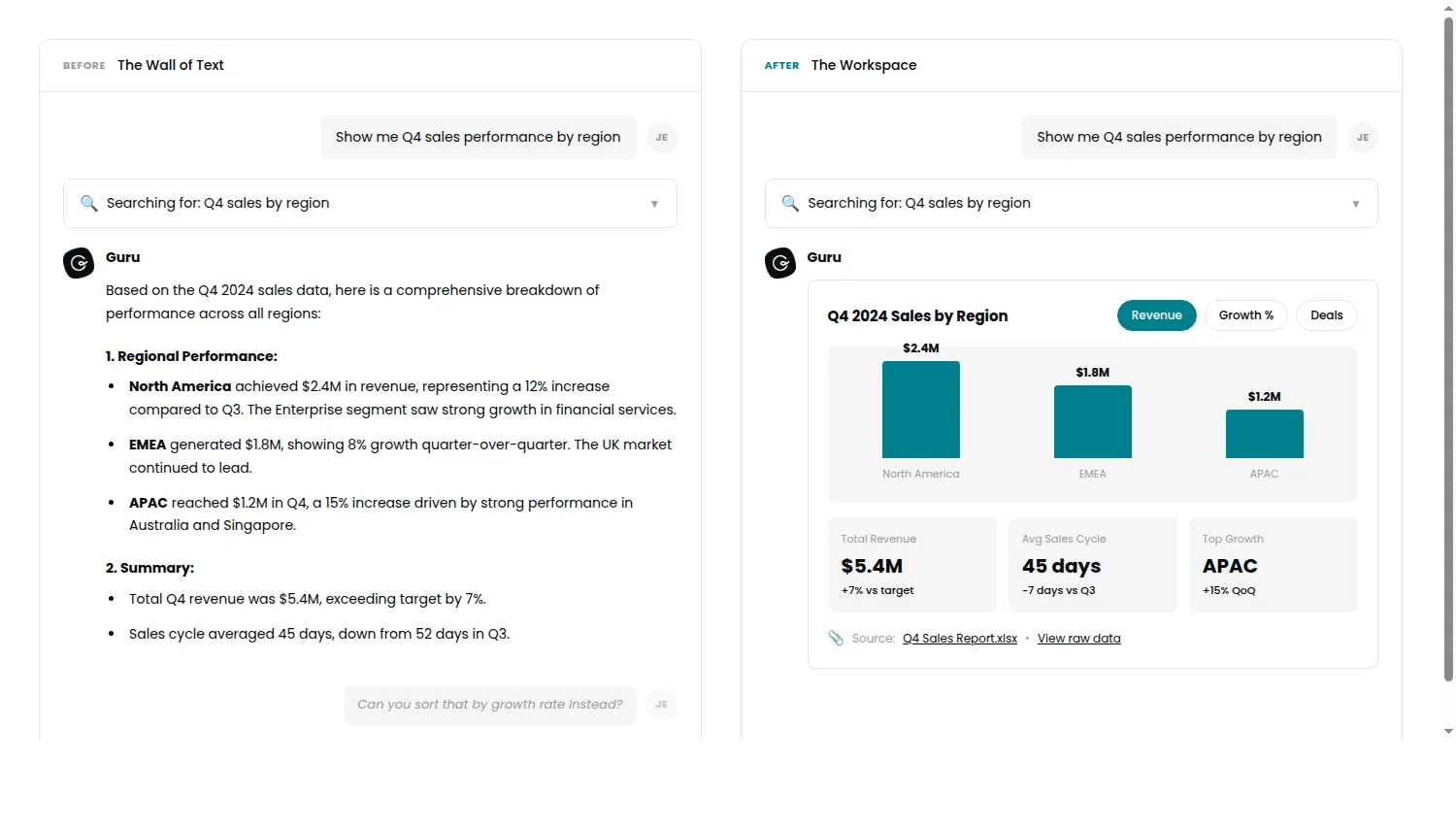Click the growth rate follow-up input field

(490, 704)
